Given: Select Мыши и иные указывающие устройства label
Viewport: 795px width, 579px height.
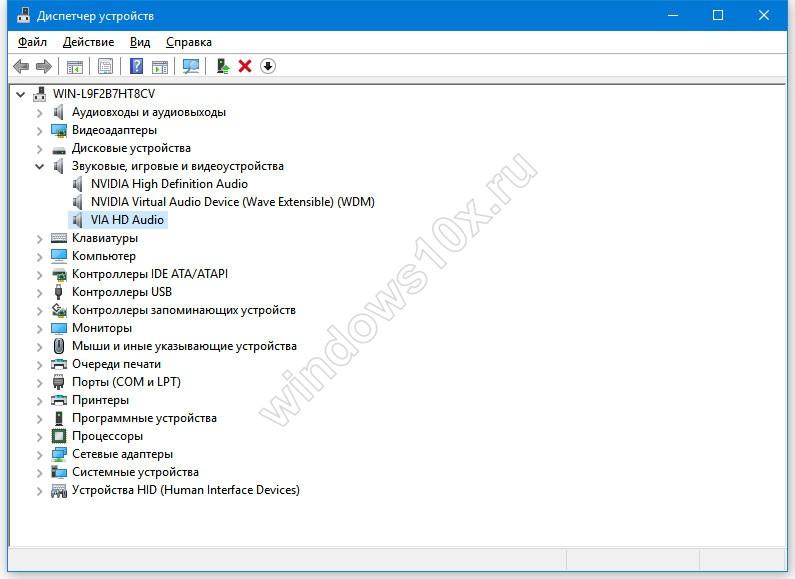Looking at the screenshot, I should click(184, 346).
